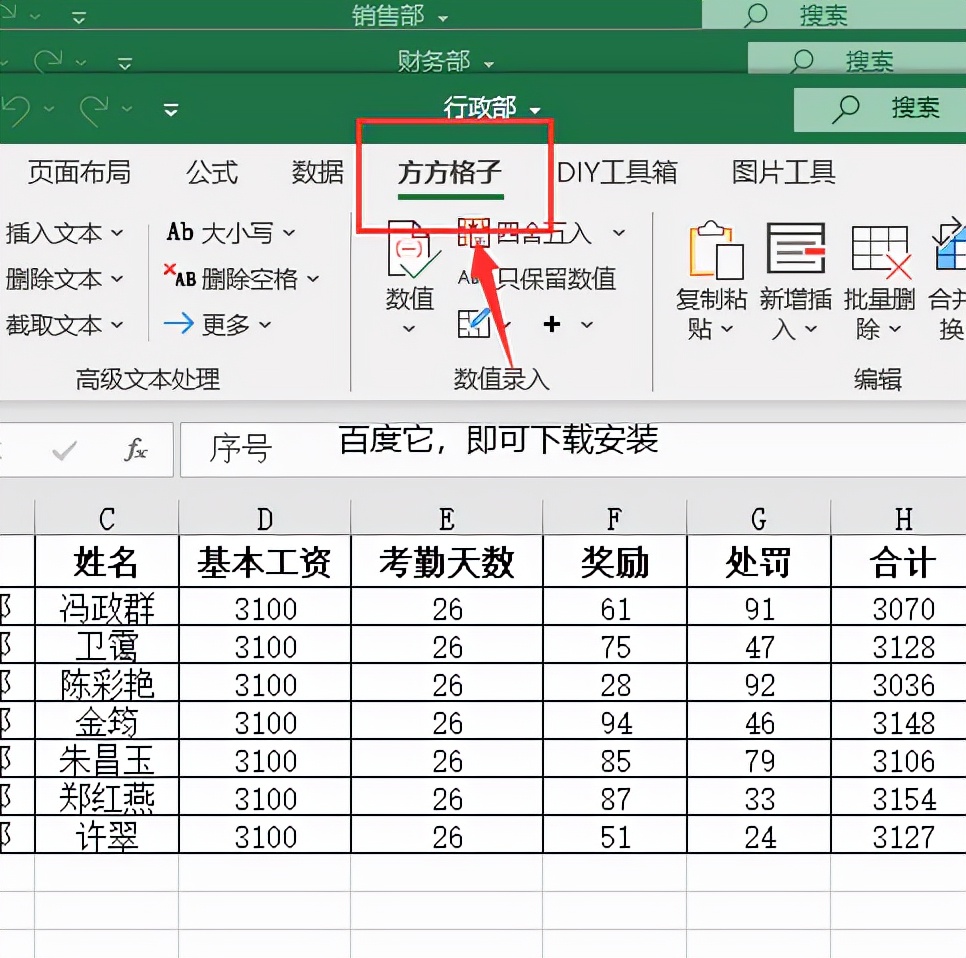
Task: Click Undo arrow in 行政部 window
Action: tap(15, 110)
